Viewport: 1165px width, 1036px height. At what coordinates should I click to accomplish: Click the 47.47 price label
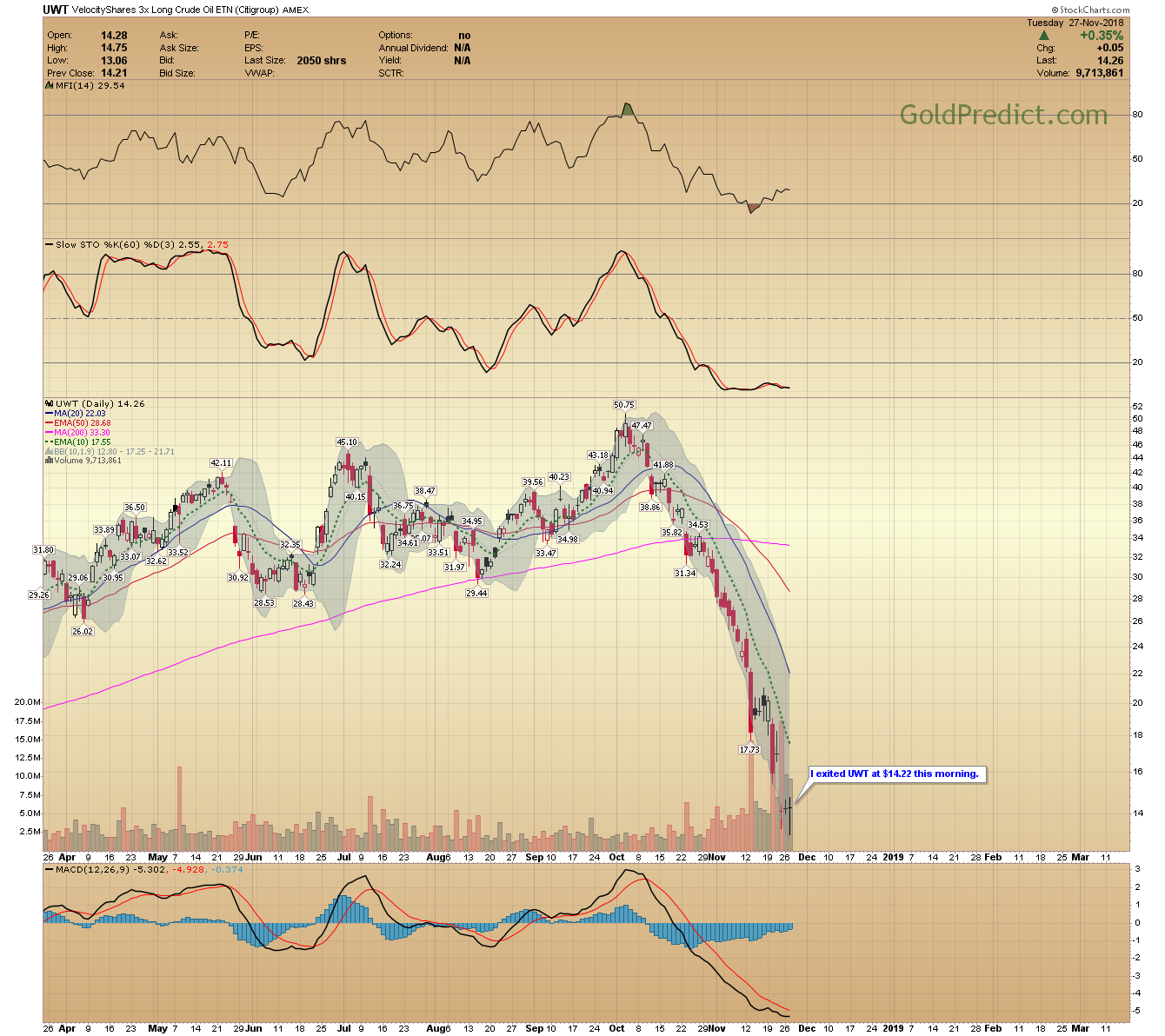point(642,426)
